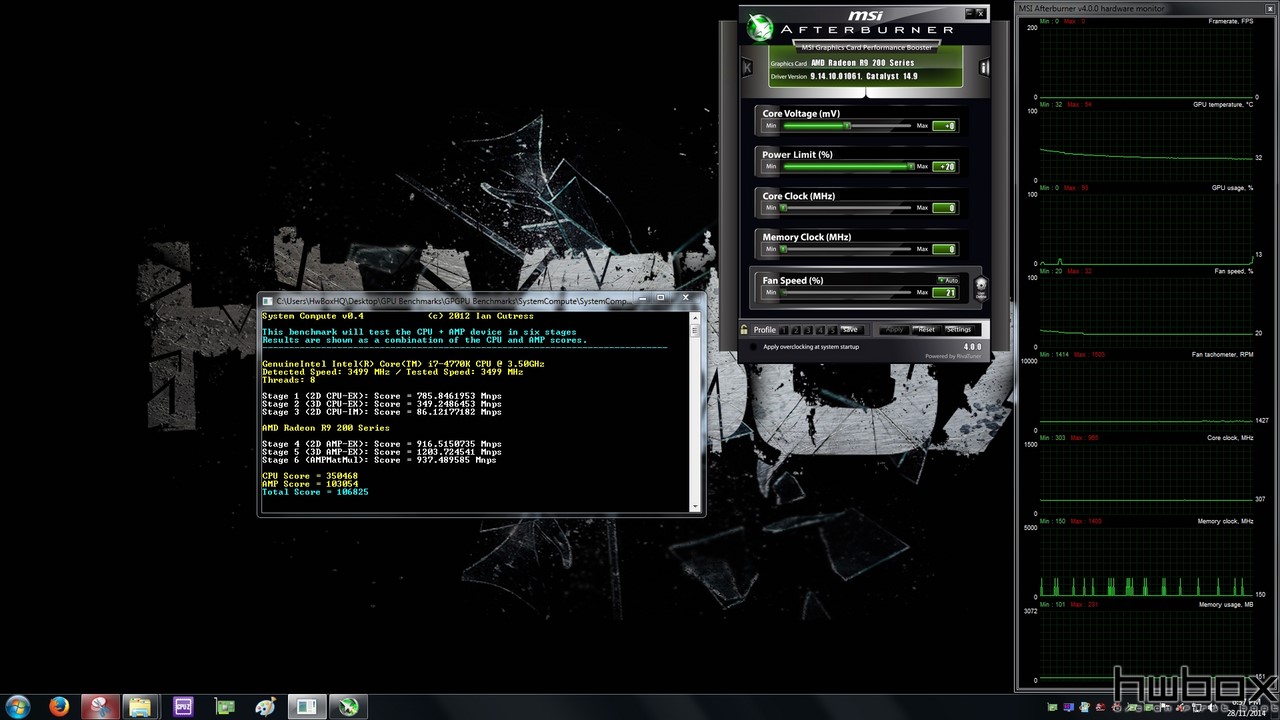The width and height of the screenshot is (1280, 720).
Task: Click the Power Limit +20 value field
Action: pos(944,167)
